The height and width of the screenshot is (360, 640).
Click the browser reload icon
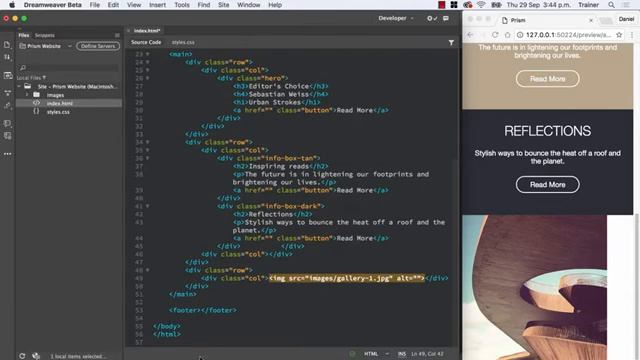[495, 35]
